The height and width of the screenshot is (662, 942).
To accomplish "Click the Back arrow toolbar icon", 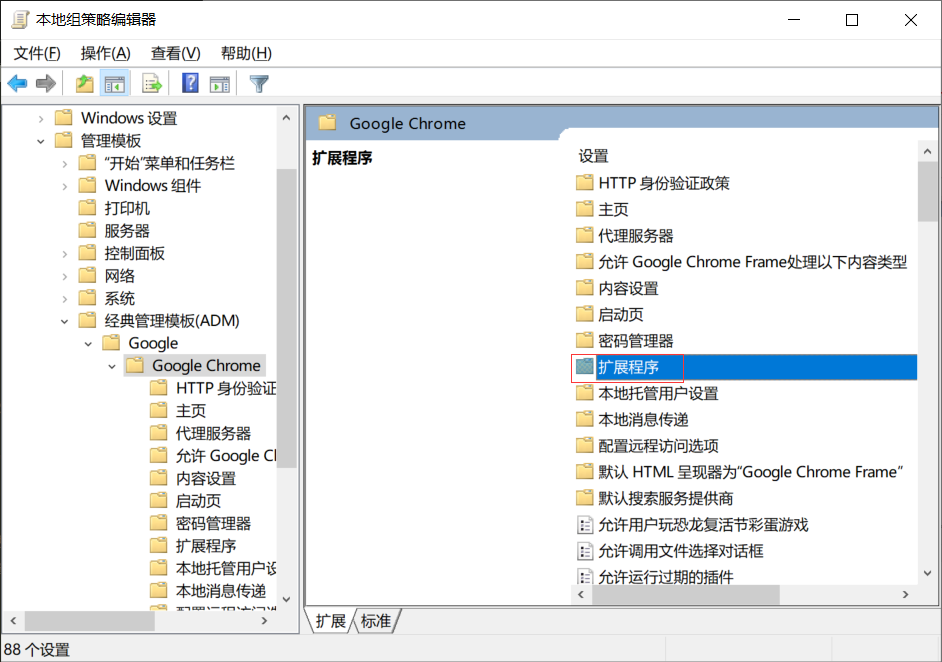I will [17, 84].
